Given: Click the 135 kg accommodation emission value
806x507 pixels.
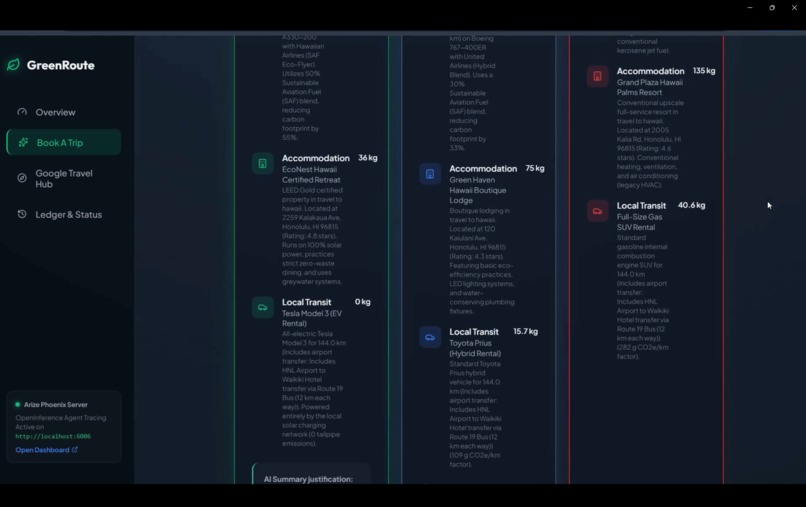Looking at the screenshot, I should pyautogui.click(x=704, y=70).
